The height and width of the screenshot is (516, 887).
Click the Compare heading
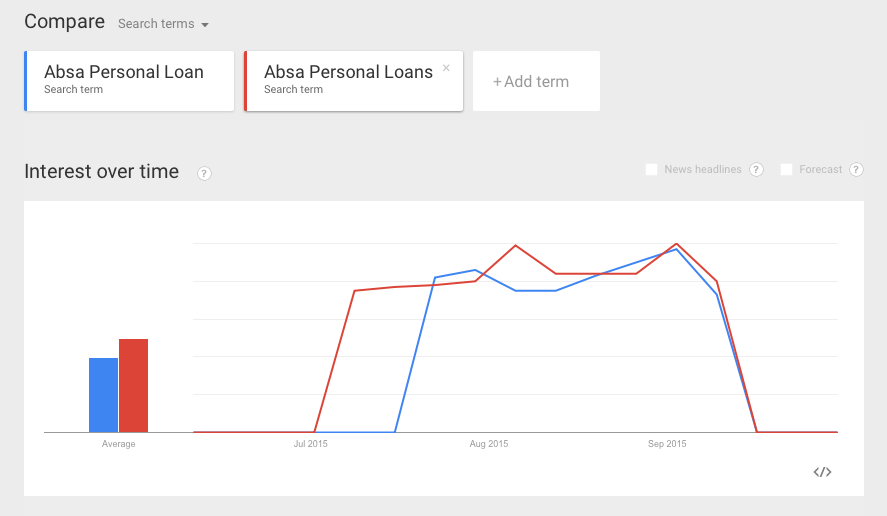[x=64, y=22]
